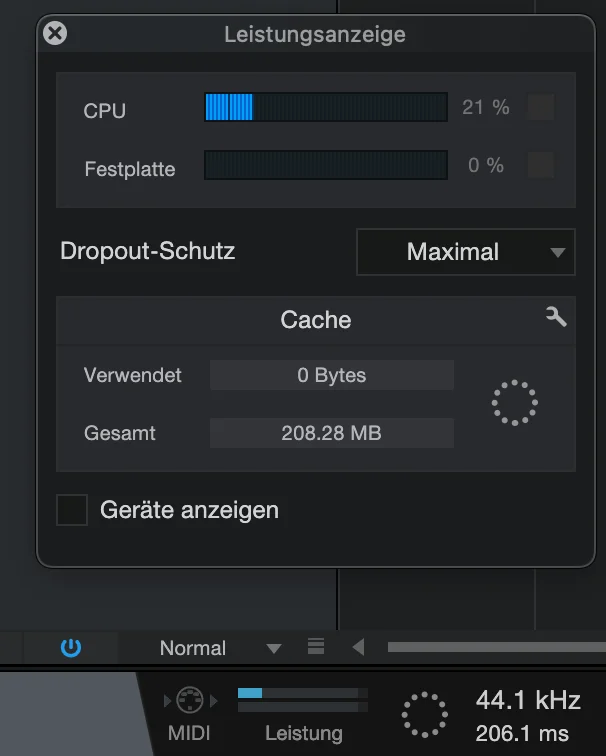Close the Leistungsanzeige window
The width and height of the screenshot is (606, 756).
(x=55, y=33)
